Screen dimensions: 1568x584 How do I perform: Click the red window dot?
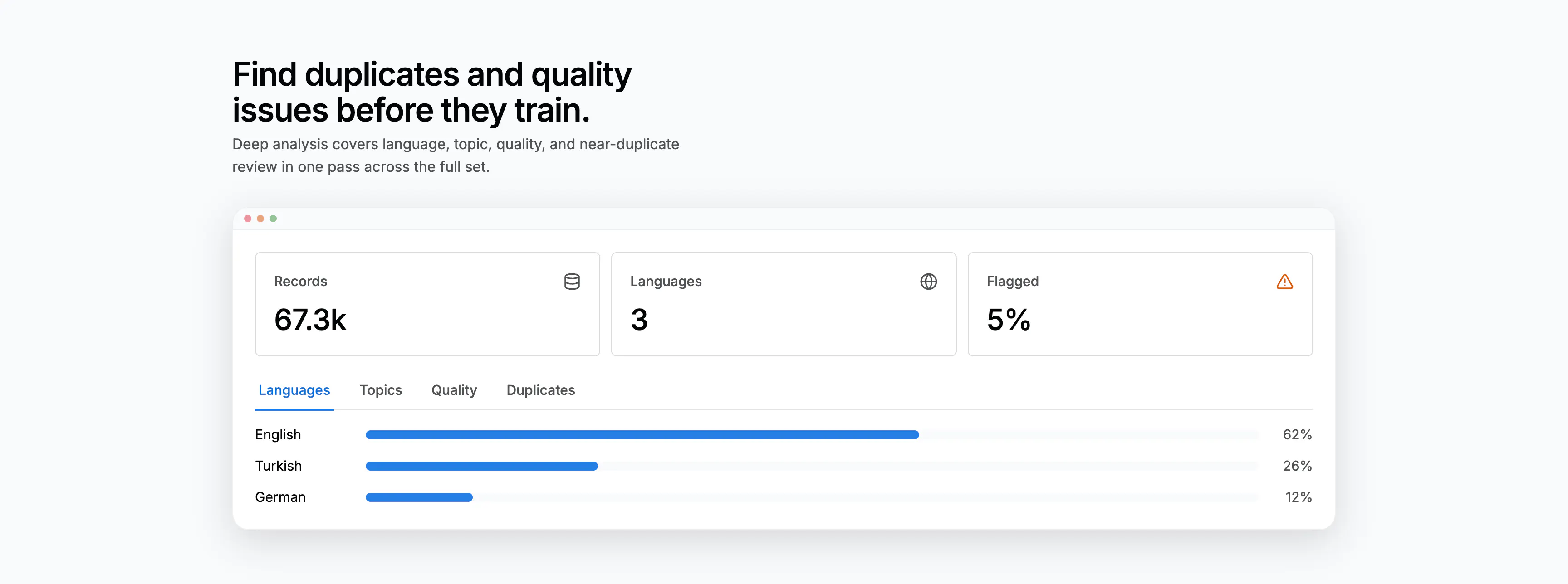(248, 219)
